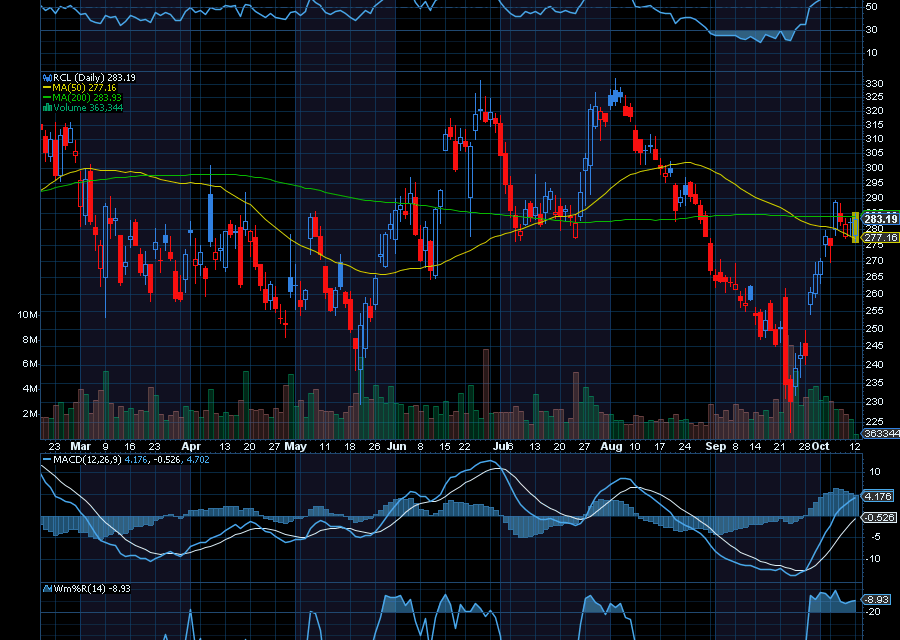This screenshot has height=640, width=900.
Task: Click the 330 price axis label
Action: [x=875, y=84]
